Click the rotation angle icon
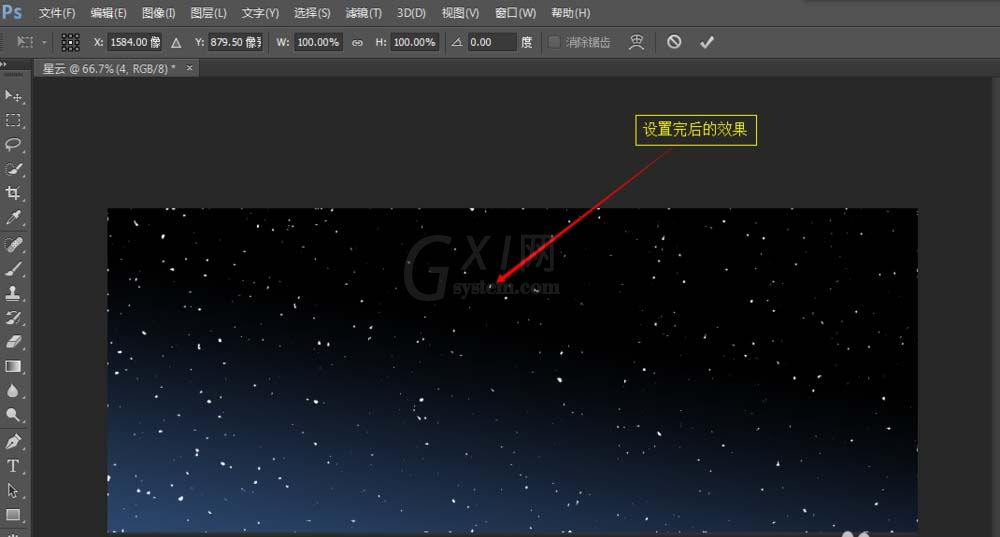1000x537 pixels. (457, 43)
